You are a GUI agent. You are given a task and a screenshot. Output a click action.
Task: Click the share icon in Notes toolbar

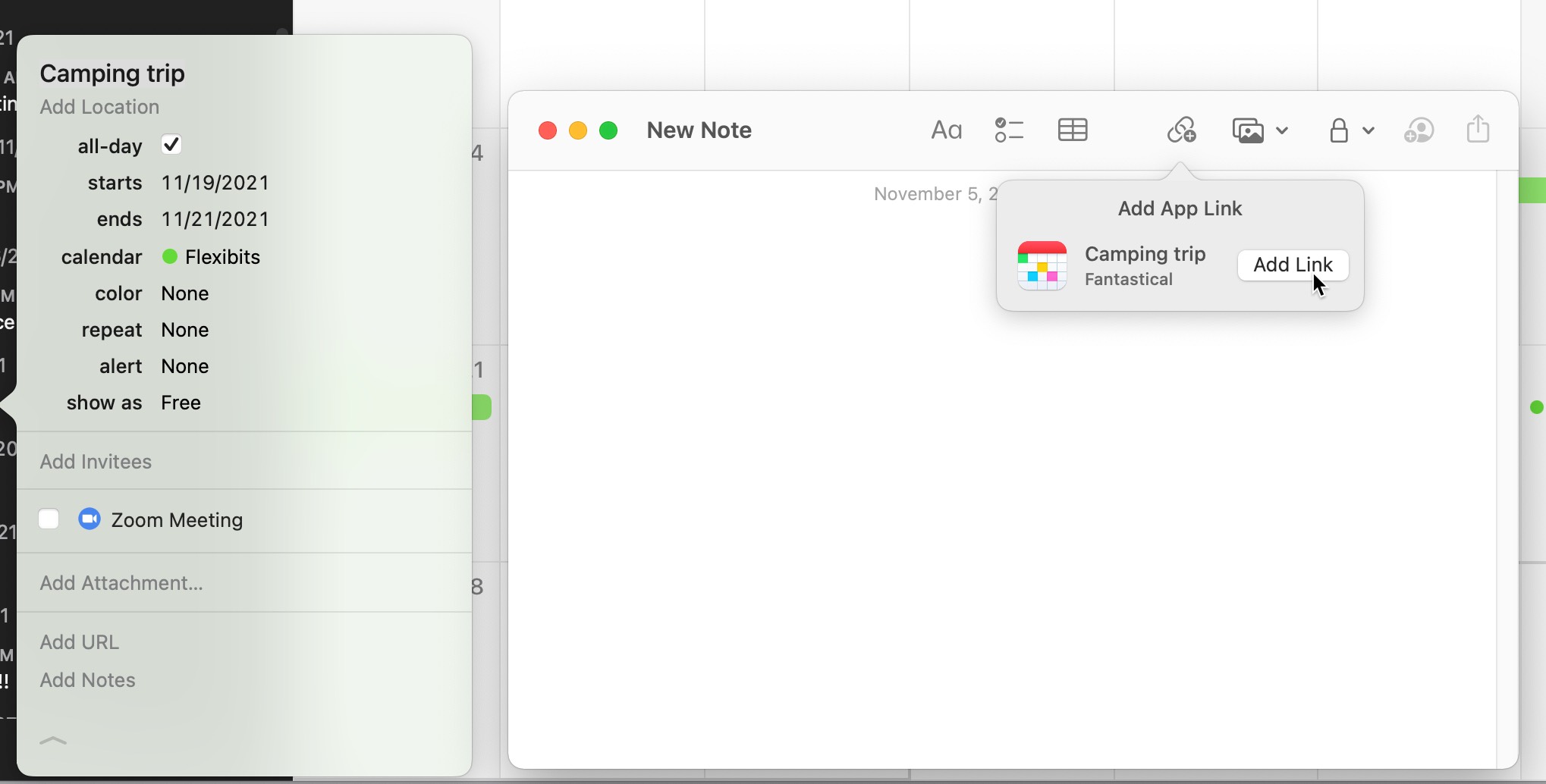[x=1478, y=129]
